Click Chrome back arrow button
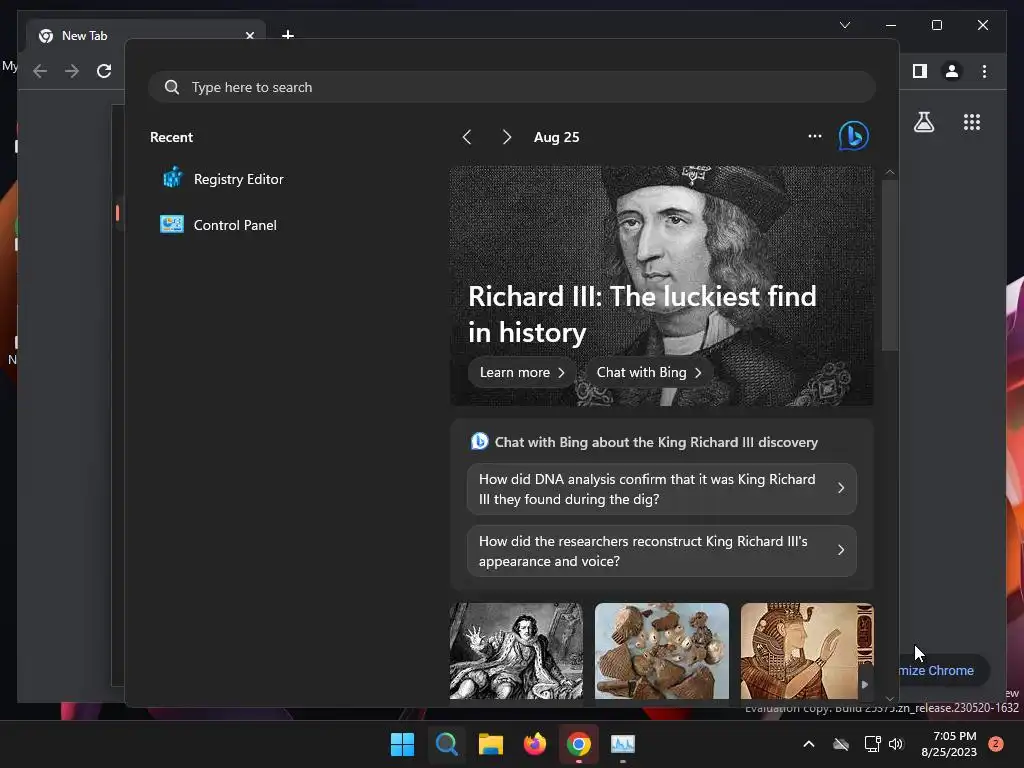The image size is (1024, 768). tap(40, 71)
